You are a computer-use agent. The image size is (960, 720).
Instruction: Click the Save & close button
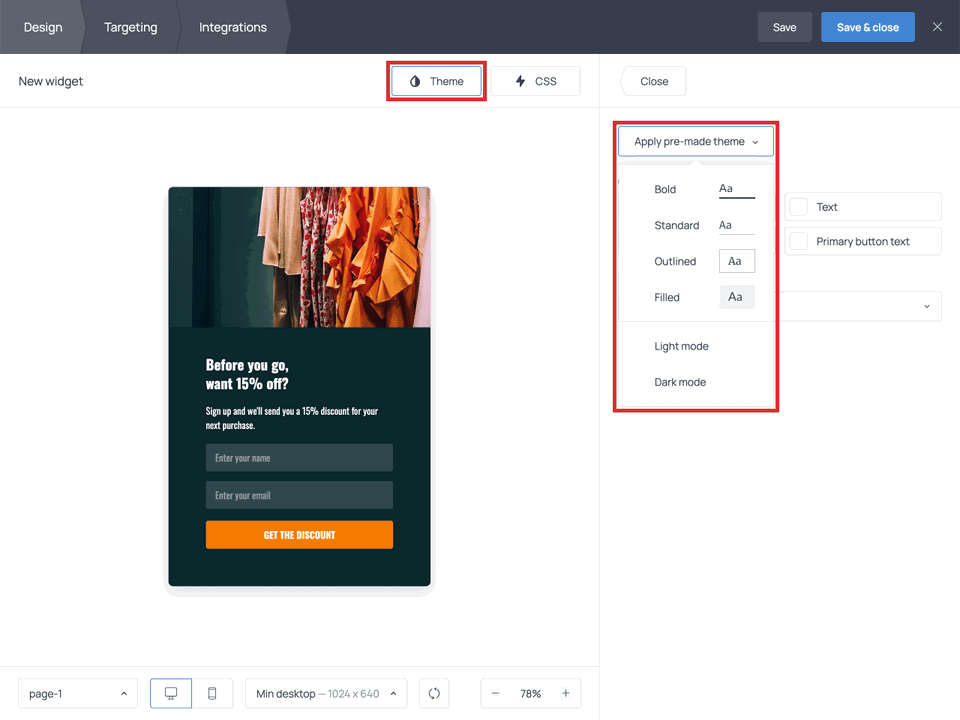point(867,27)
